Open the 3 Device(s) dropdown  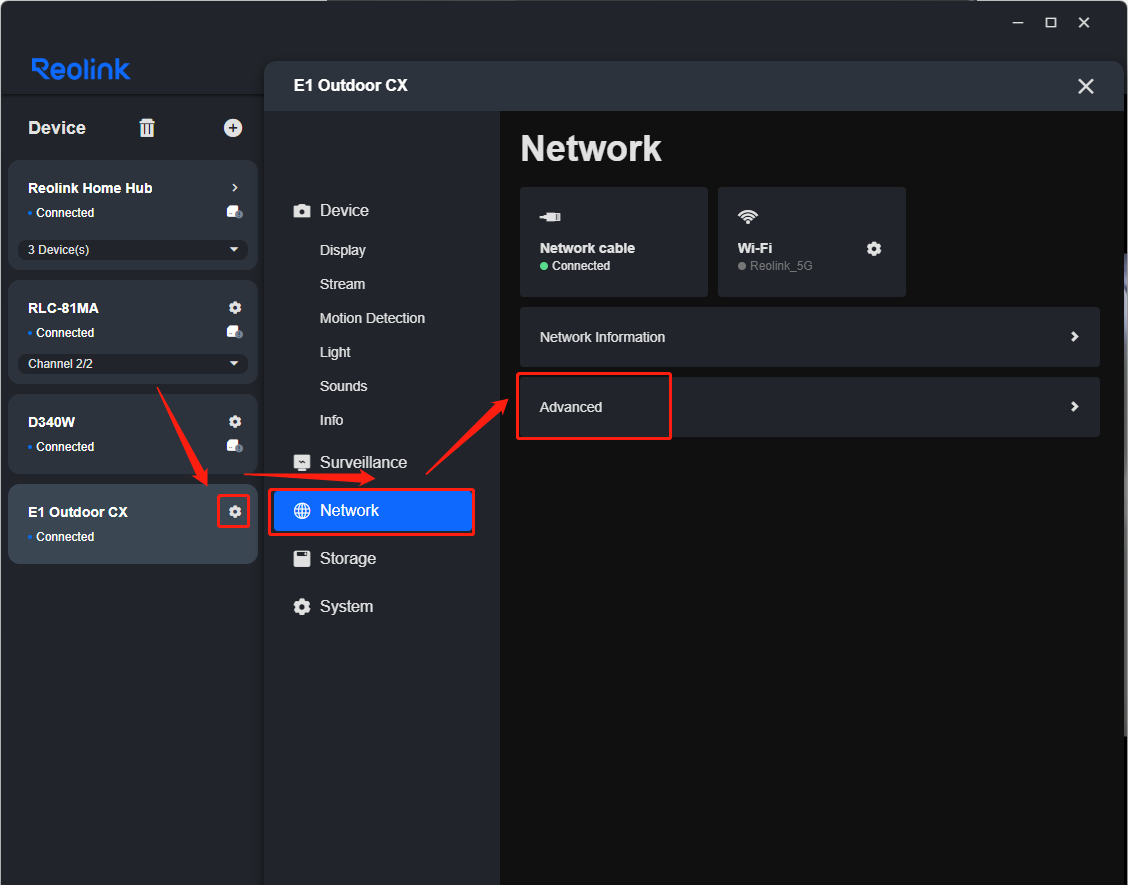(133, 250)
